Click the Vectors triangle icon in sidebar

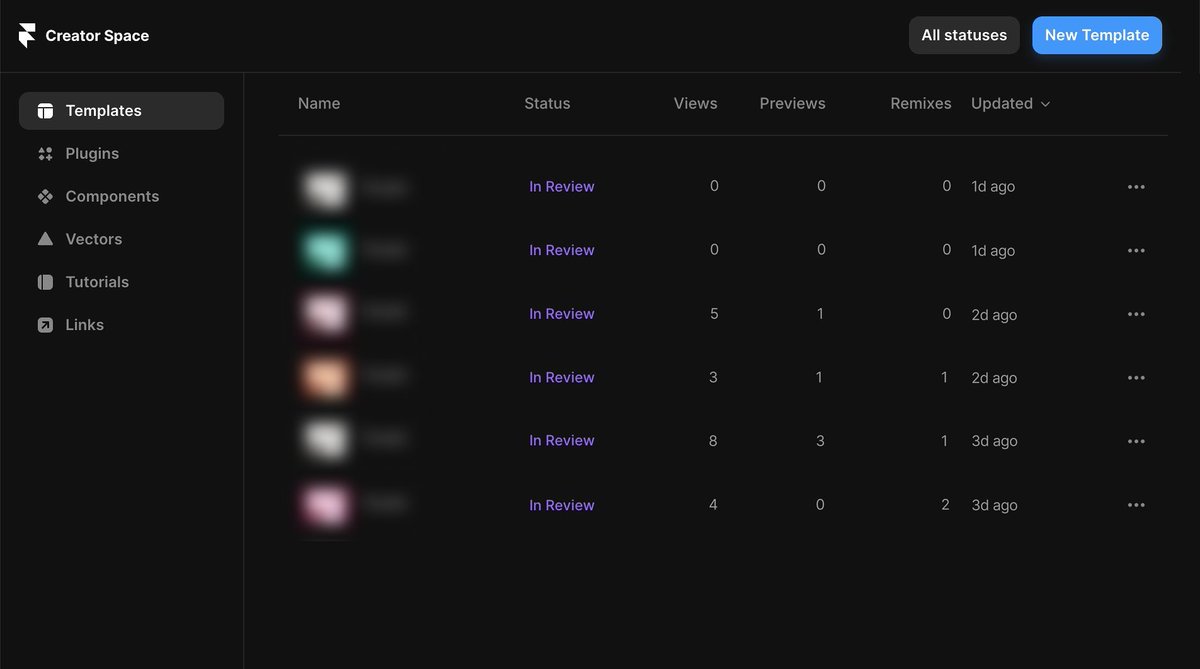(x=45, y=239)
